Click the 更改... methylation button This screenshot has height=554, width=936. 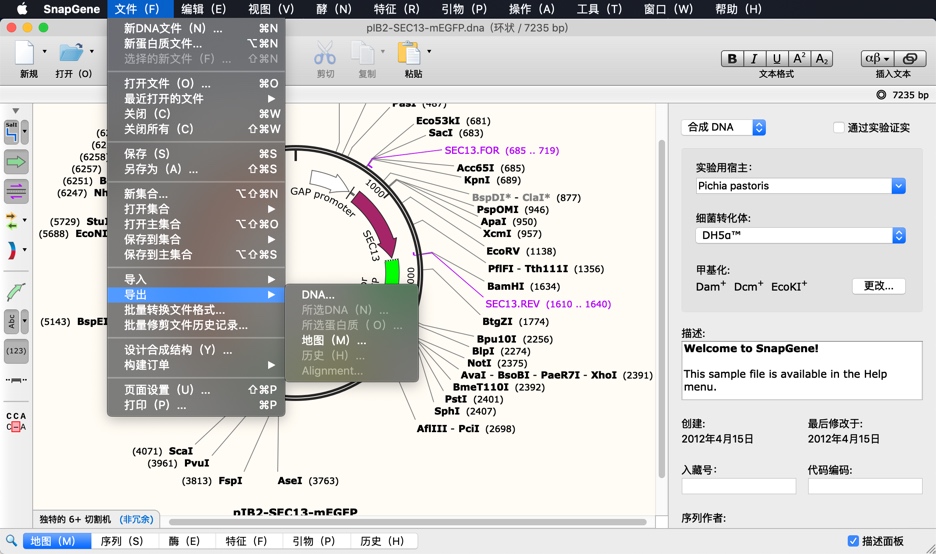pos(878,286)
